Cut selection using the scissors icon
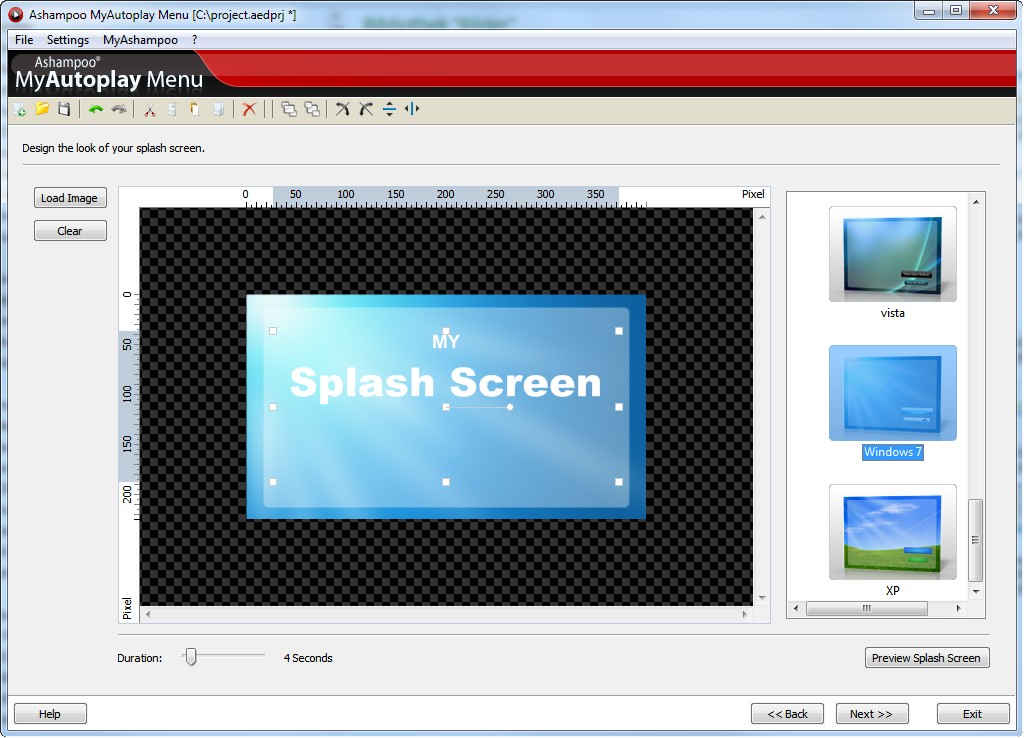 (150, 109)
